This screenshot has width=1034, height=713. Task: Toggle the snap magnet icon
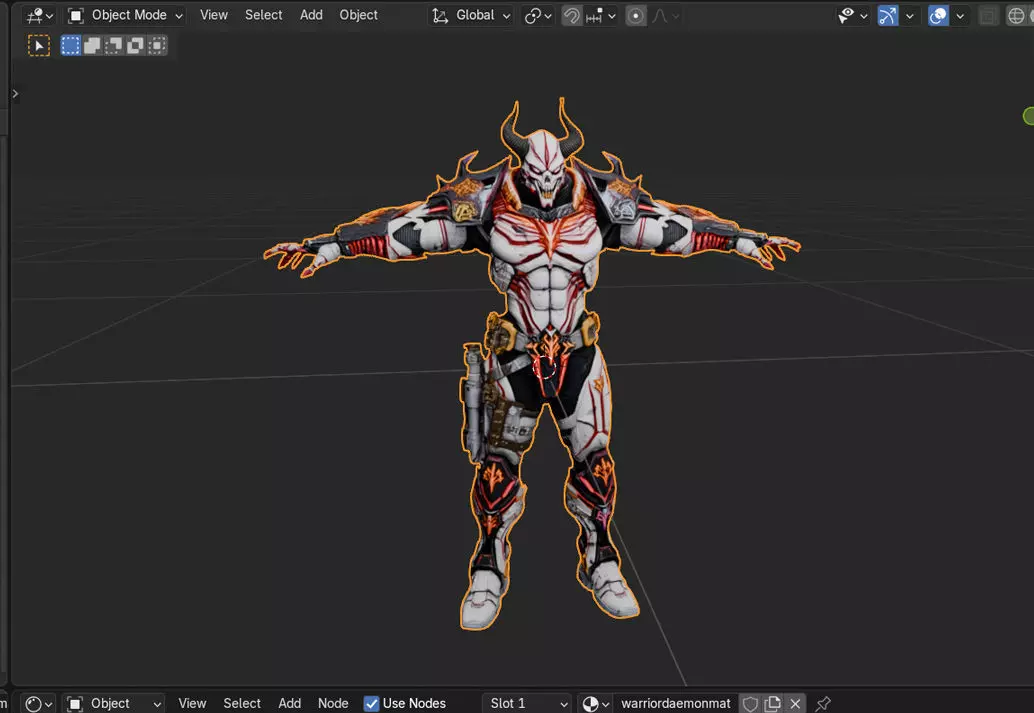572,16
